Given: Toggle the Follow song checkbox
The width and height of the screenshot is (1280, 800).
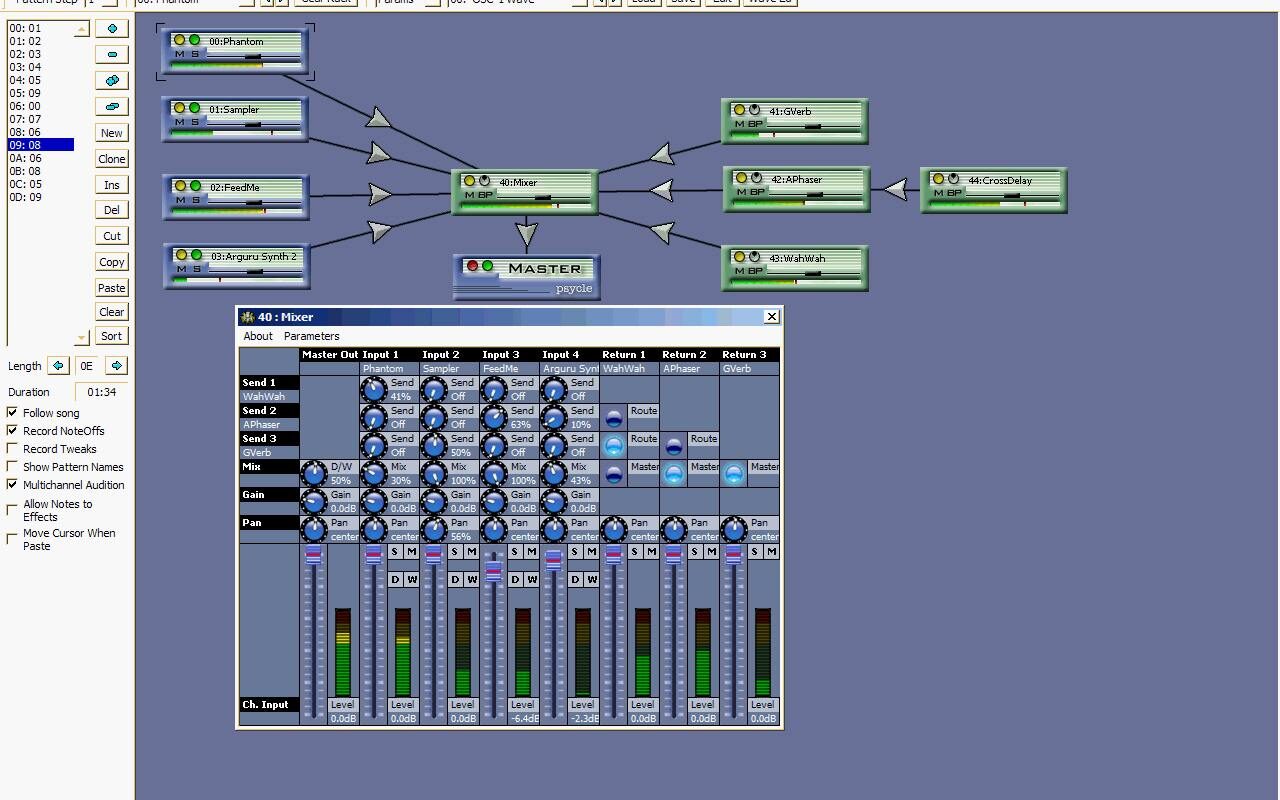Looking at the screenshot, I should click(x=12, y=413).
